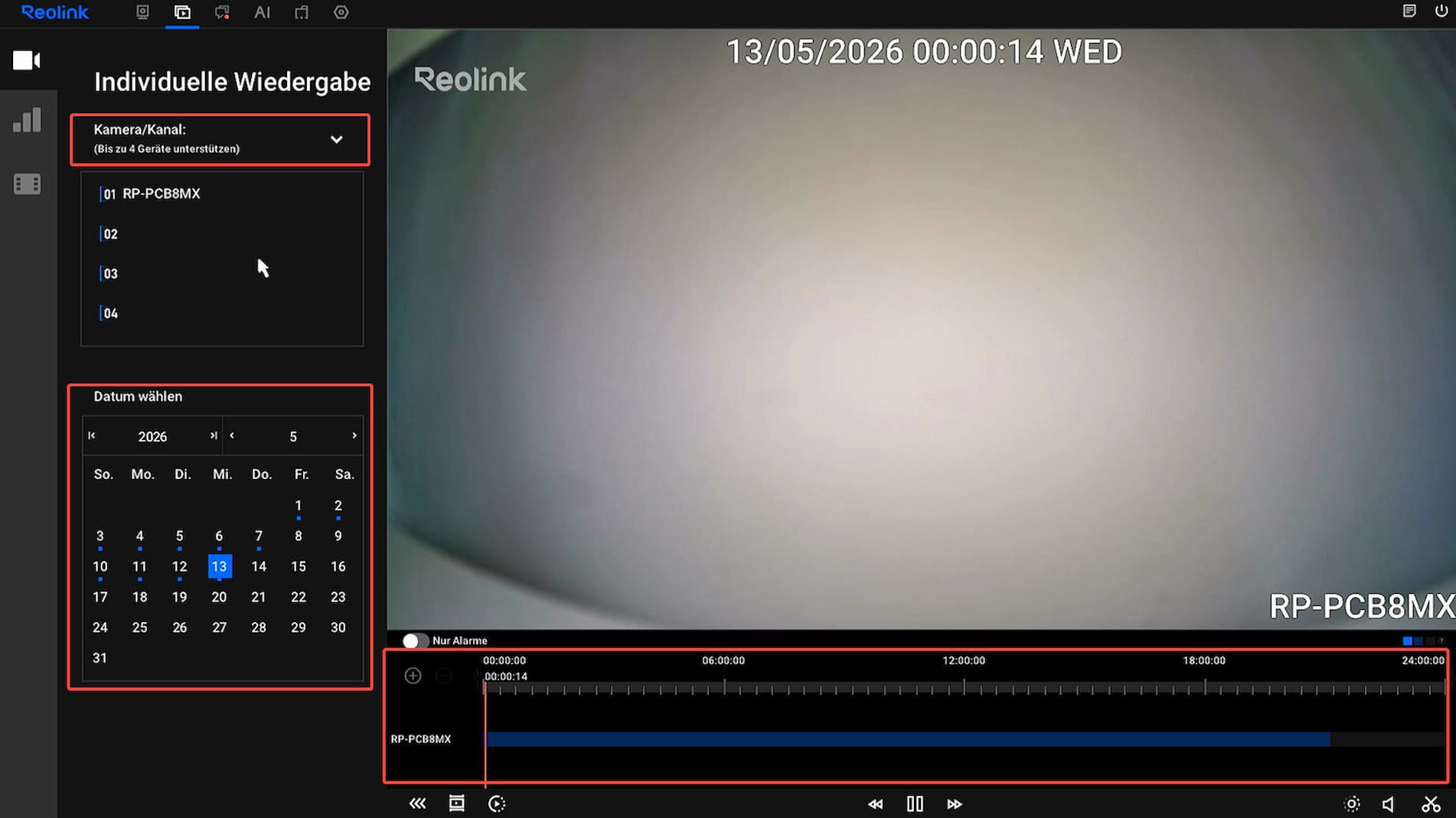The width and height of the screenshot is (1456, 818).
Task: Open the brightness/image settings icon
Action: [x=1352, y=804]
